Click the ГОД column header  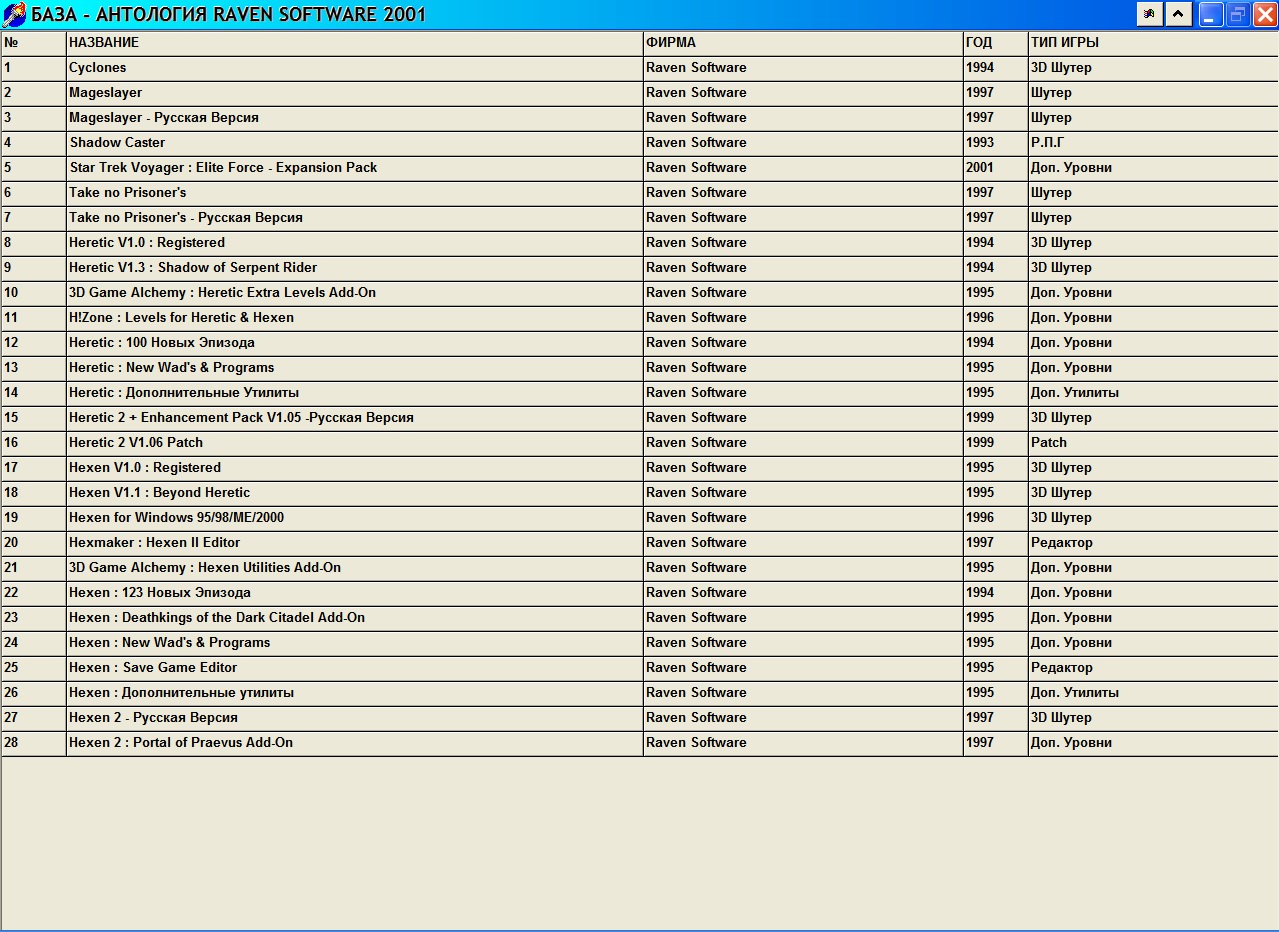click(979, 43)
